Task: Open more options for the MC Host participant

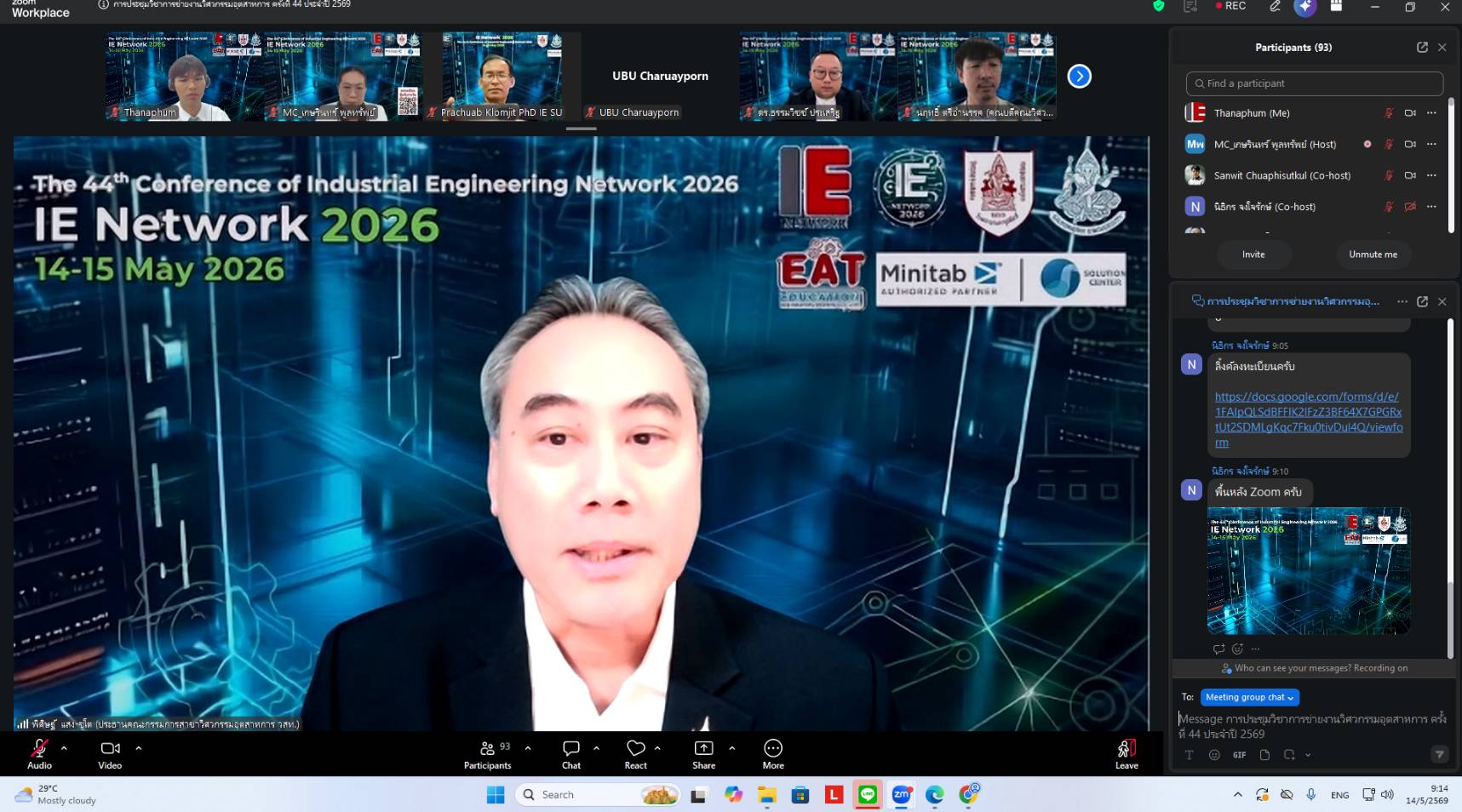Action: click(1431, 145)
